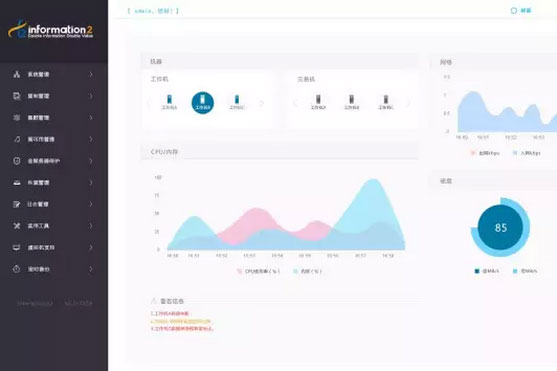Click the yellow highlighted second alarm message

point(180,322)
